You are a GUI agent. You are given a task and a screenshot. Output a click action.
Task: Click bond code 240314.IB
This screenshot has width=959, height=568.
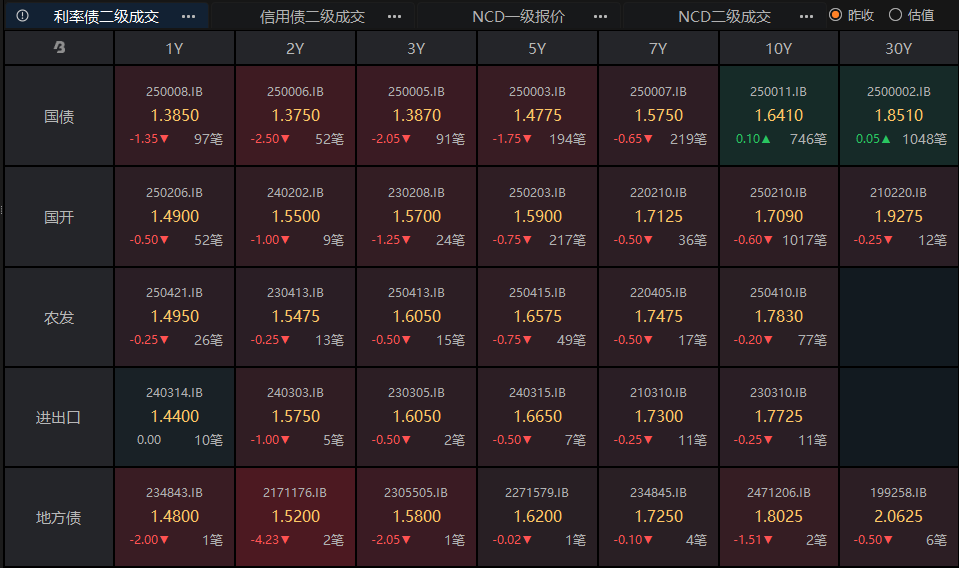(x=174, y=393)
